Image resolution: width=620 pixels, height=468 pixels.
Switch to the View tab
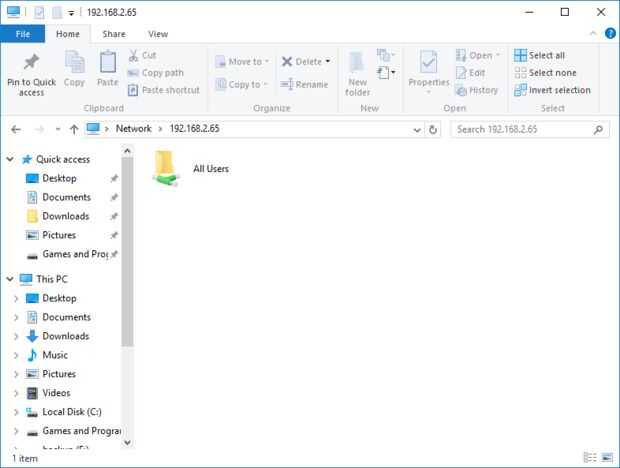coord(158,34)
